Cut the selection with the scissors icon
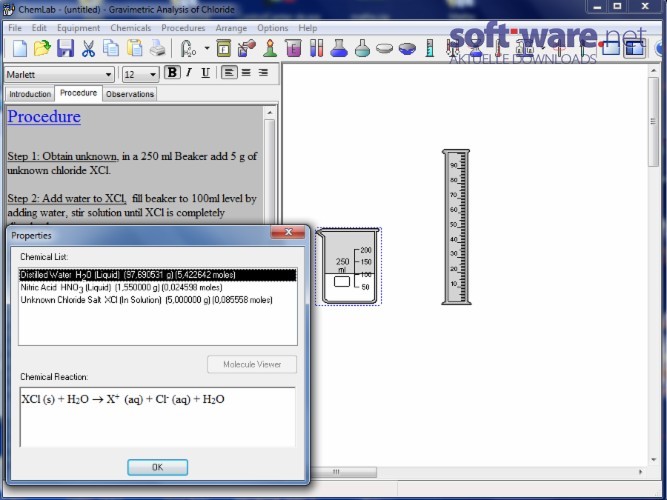 [88, 48]
